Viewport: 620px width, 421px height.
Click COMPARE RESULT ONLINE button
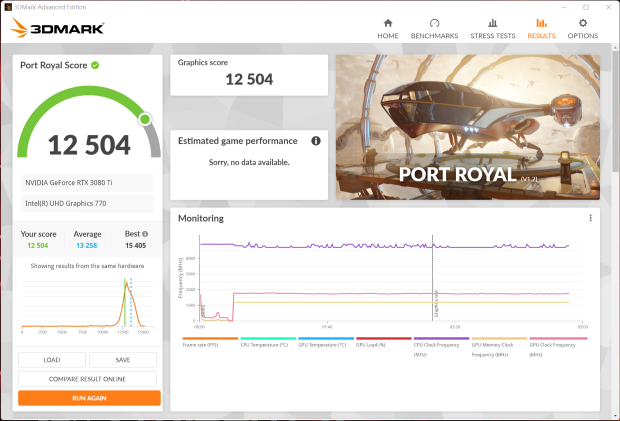pos(87,379)
